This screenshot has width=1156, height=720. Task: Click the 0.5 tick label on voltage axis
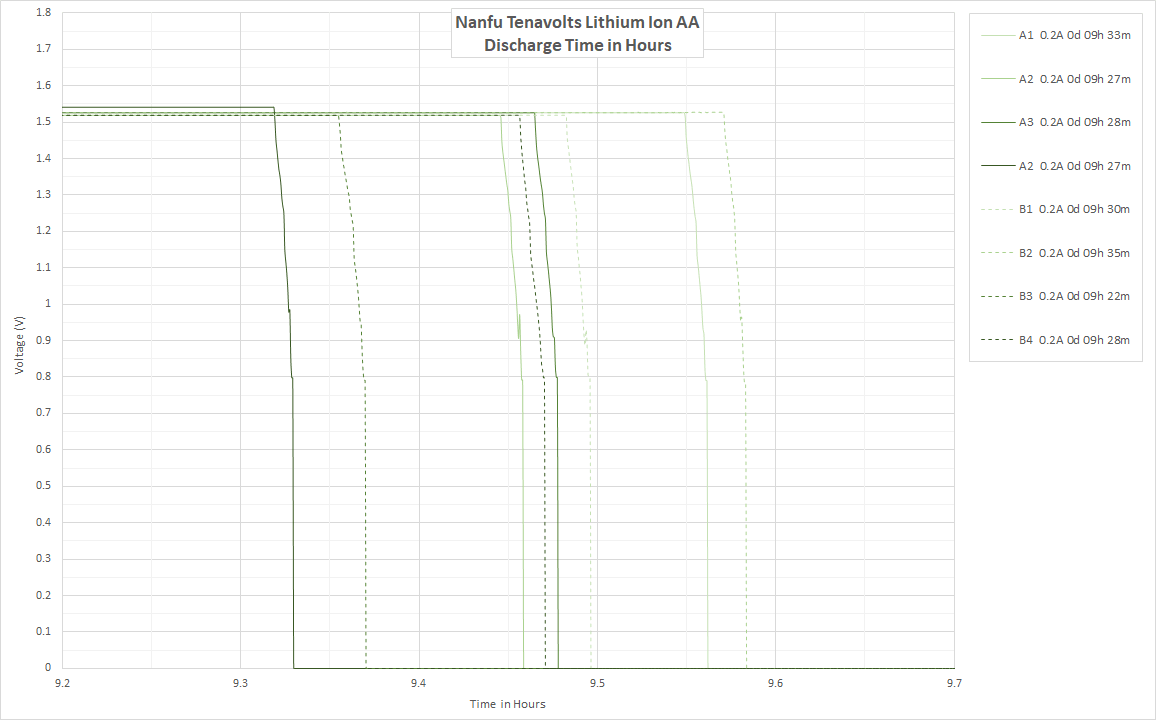tap(45, 486)
